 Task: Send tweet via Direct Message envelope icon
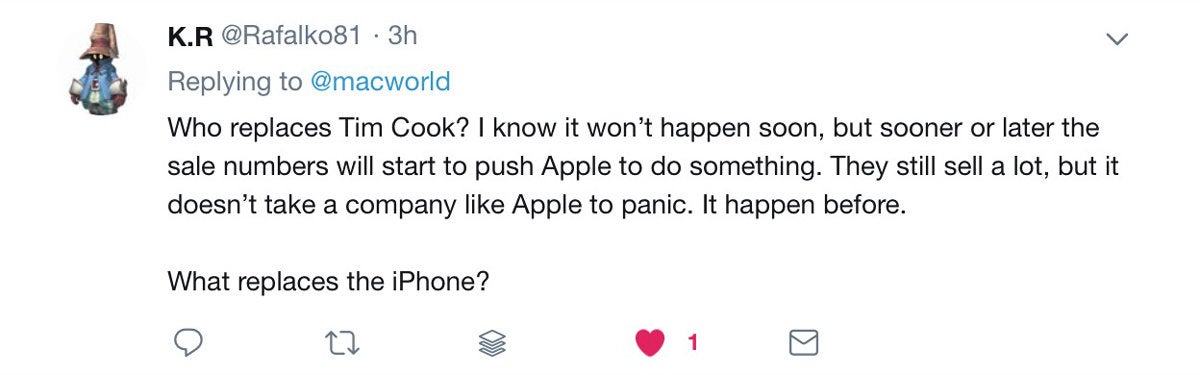pyautogui.click(x=805, y=343)
